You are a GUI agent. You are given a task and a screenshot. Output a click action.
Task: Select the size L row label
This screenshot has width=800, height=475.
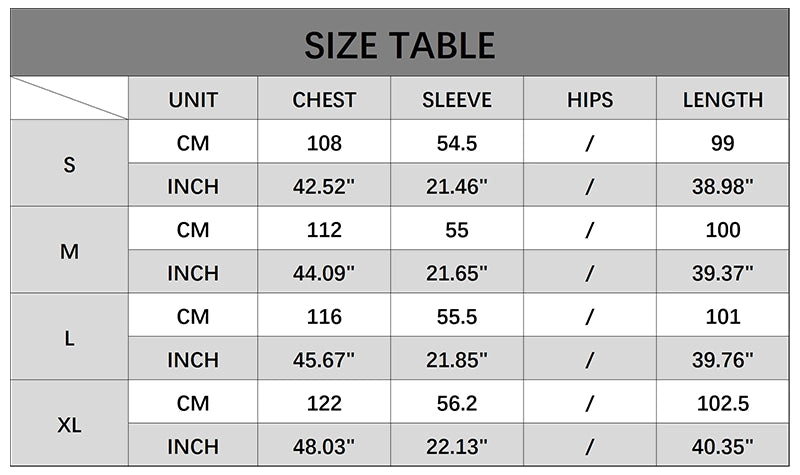69,338
